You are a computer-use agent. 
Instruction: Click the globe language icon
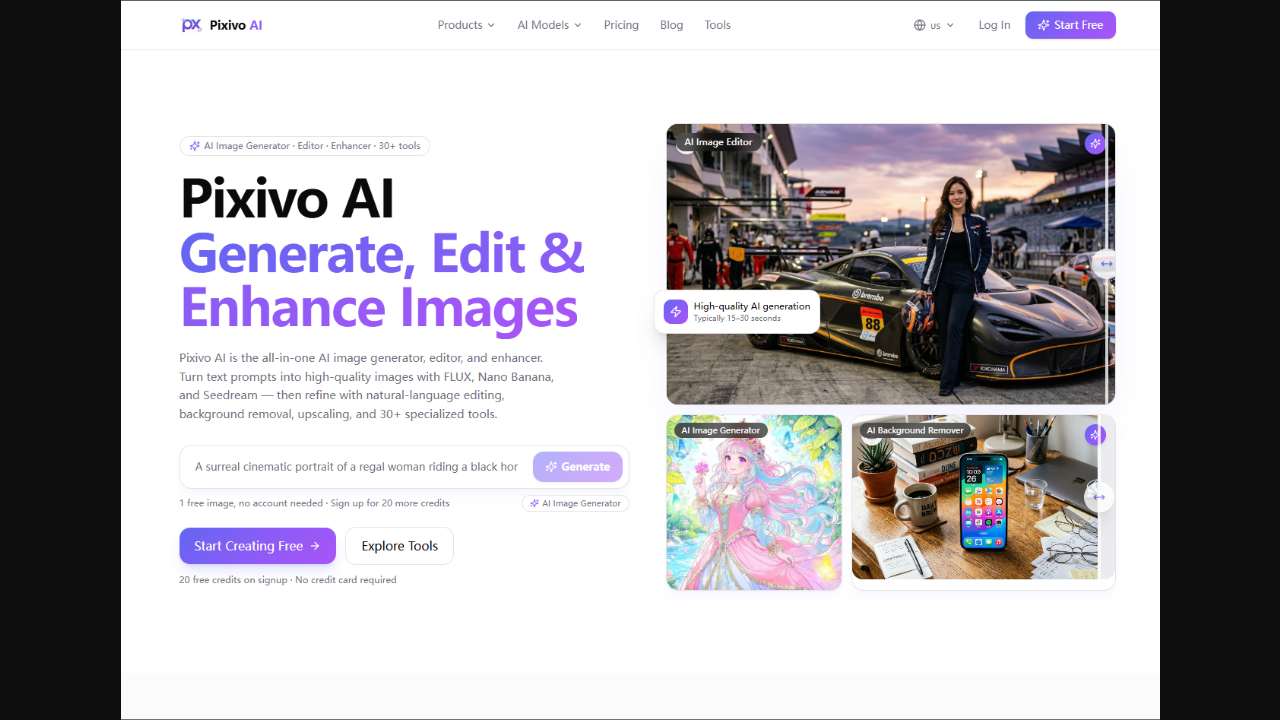pos(920,25)
